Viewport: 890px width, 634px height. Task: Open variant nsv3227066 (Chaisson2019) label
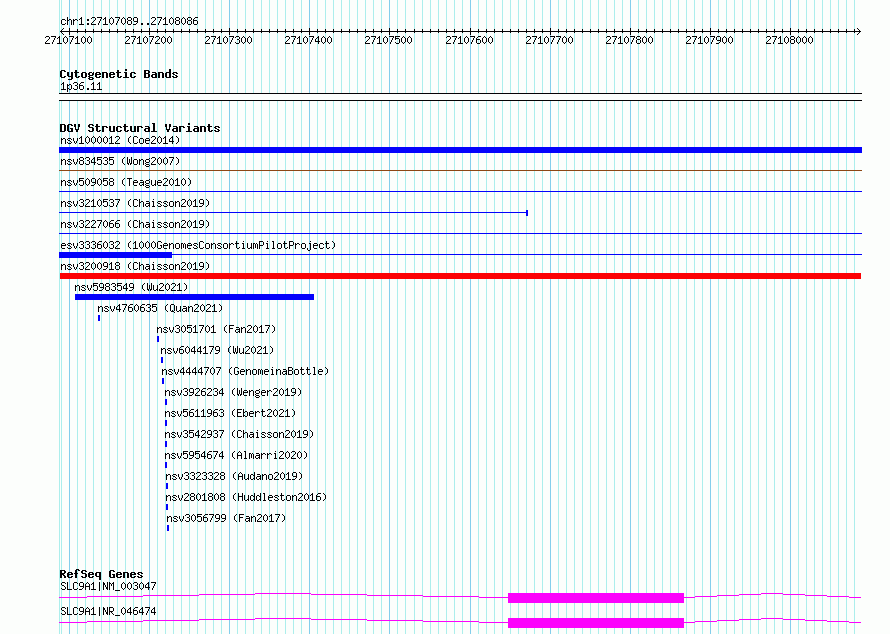[135, 224]
